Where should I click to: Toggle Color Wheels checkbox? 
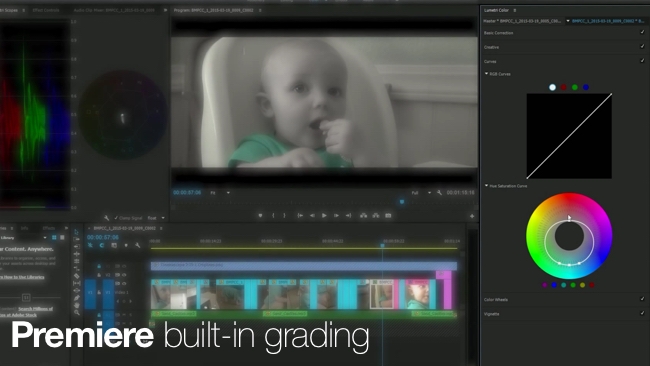click(x=642, y=298)
